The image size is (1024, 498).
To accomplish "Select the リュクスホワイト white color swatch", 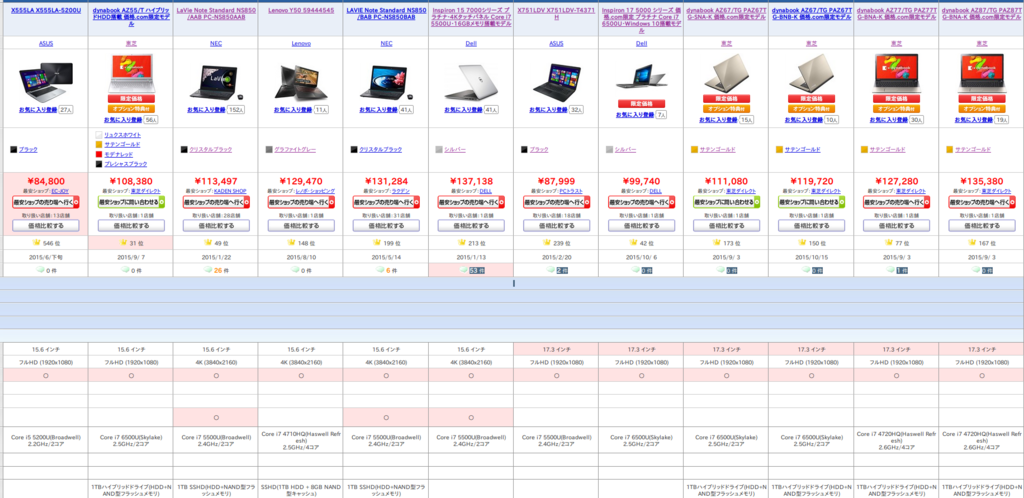I will 99,134.
